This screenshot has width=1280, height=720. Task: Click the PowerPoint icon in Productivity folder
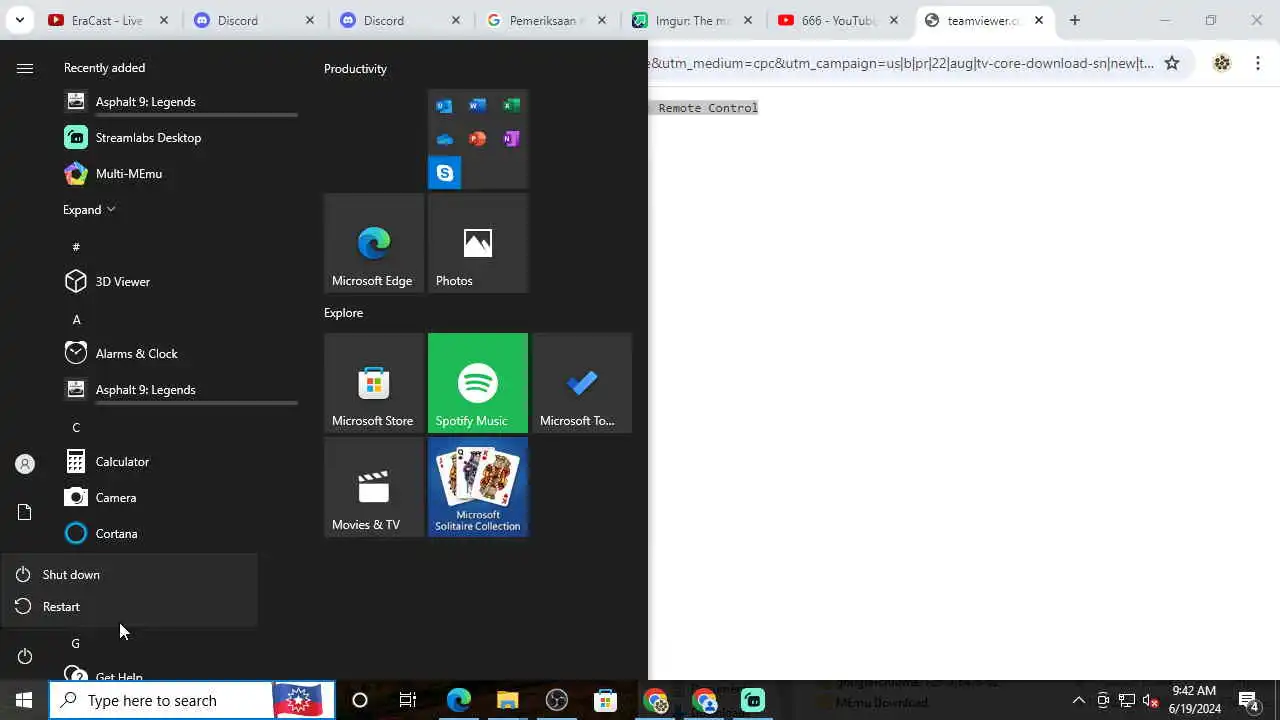[x=478, y=139]
